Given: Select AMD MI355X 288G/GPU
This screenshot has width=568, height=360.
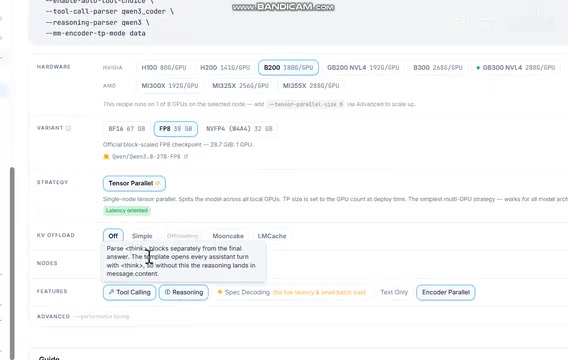Looking at the screenshot, I should (x=311, y=86).
